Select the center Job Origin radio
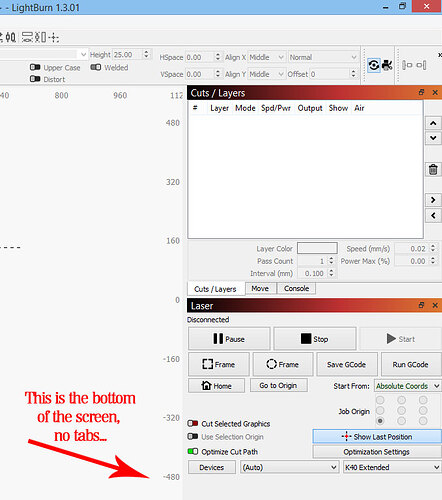Image resolution: width=442 pixels, height=500 pixels. point(402,410)
